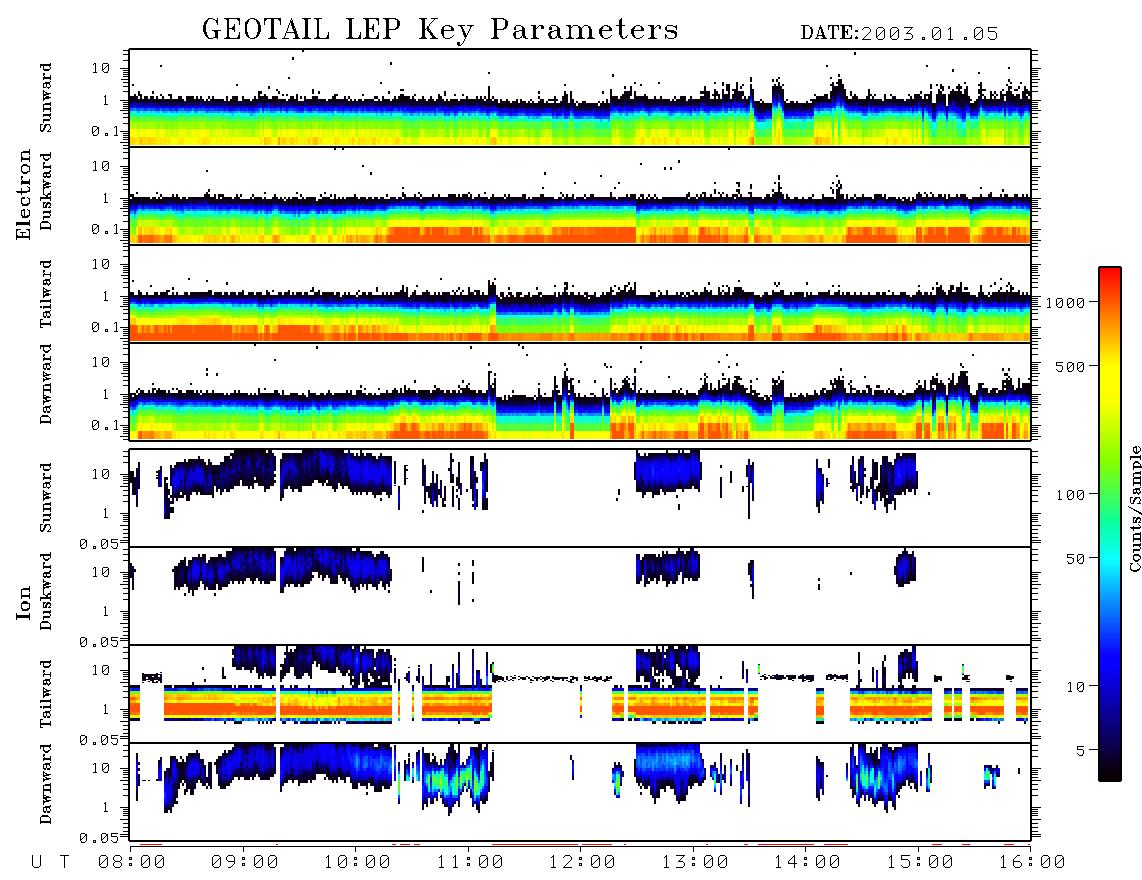The height and width of the screenshot is (880, 1142).
Task: Click inside the Electron Dawnward spectrogram panel
Action: tap(580, 391)
